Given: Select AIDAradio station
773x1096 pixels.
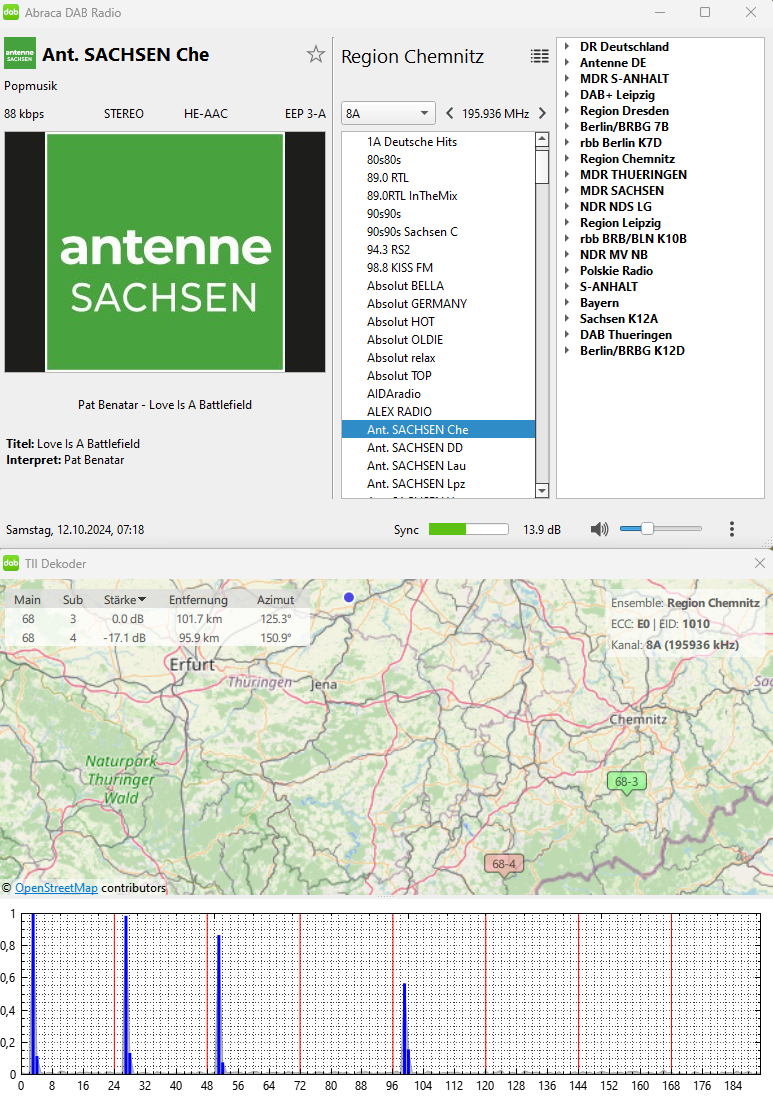Looking at the screenshot, I should click(438, 394).
